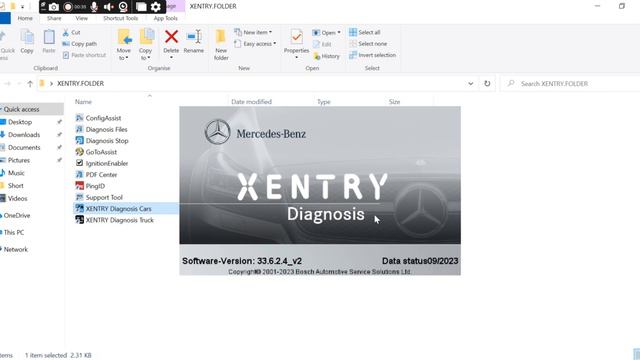
Task: Refresh the XENTRY.FOLDER view
Action: coord(487,84)
